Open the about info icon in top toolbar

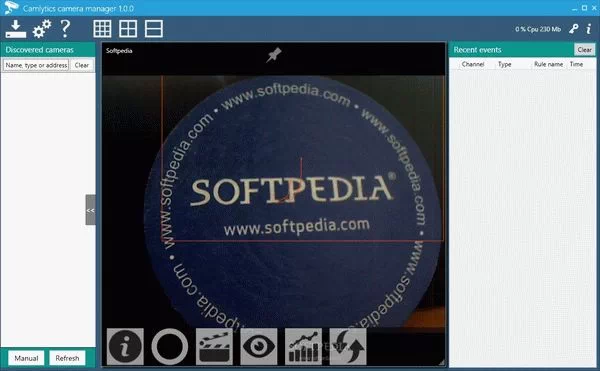point(589,29)
